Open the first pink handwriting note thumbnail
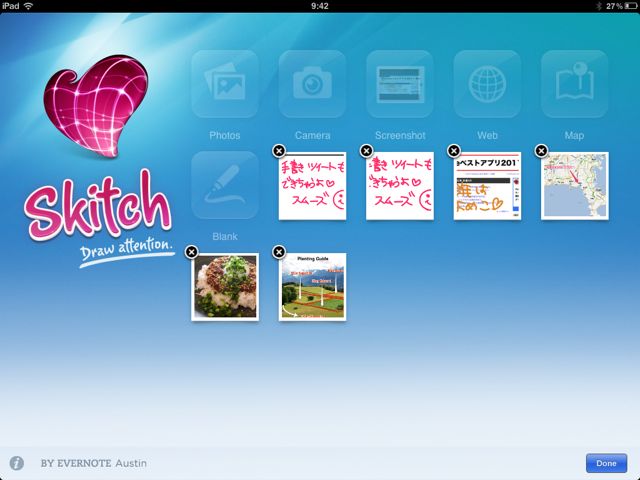Screen dimensions: 640x480 [x=313, y=186]
